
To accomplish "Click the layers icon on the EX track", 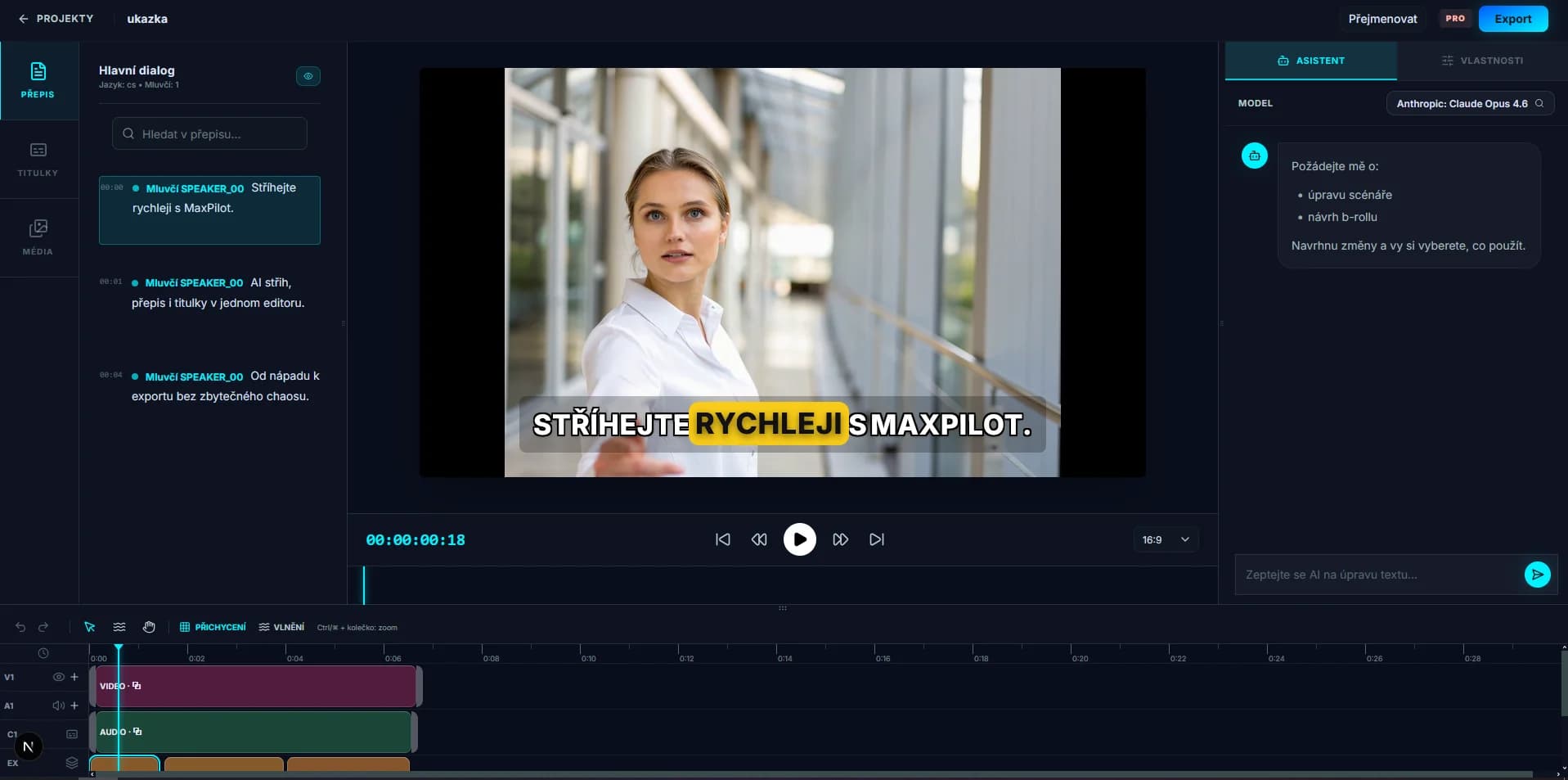I will coord(72,763).
